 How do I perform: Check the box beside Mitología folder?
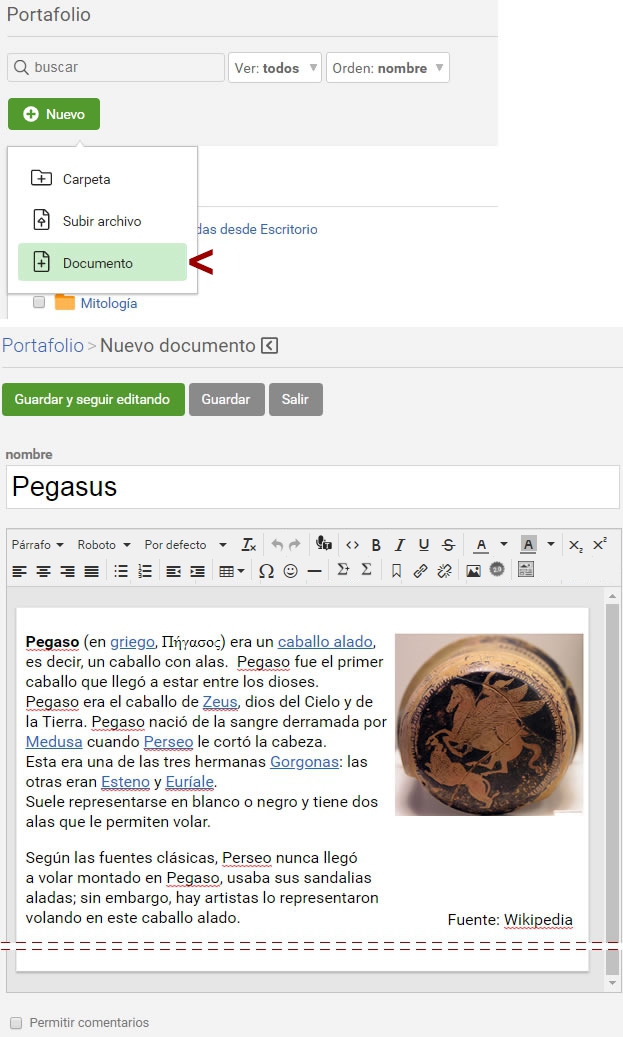click(39, 302)
